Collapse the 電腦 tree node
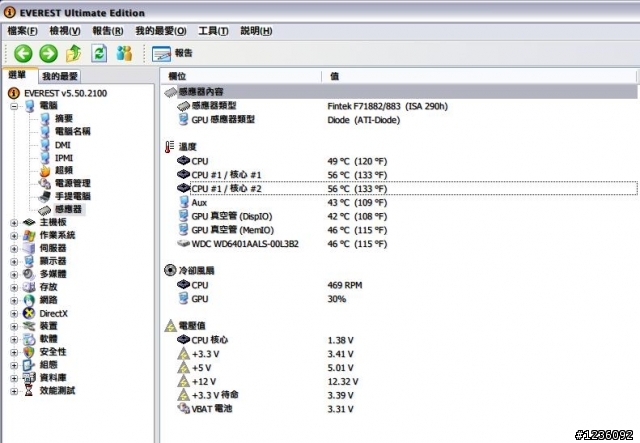This screenshot has height=443, width=640. 14,106
